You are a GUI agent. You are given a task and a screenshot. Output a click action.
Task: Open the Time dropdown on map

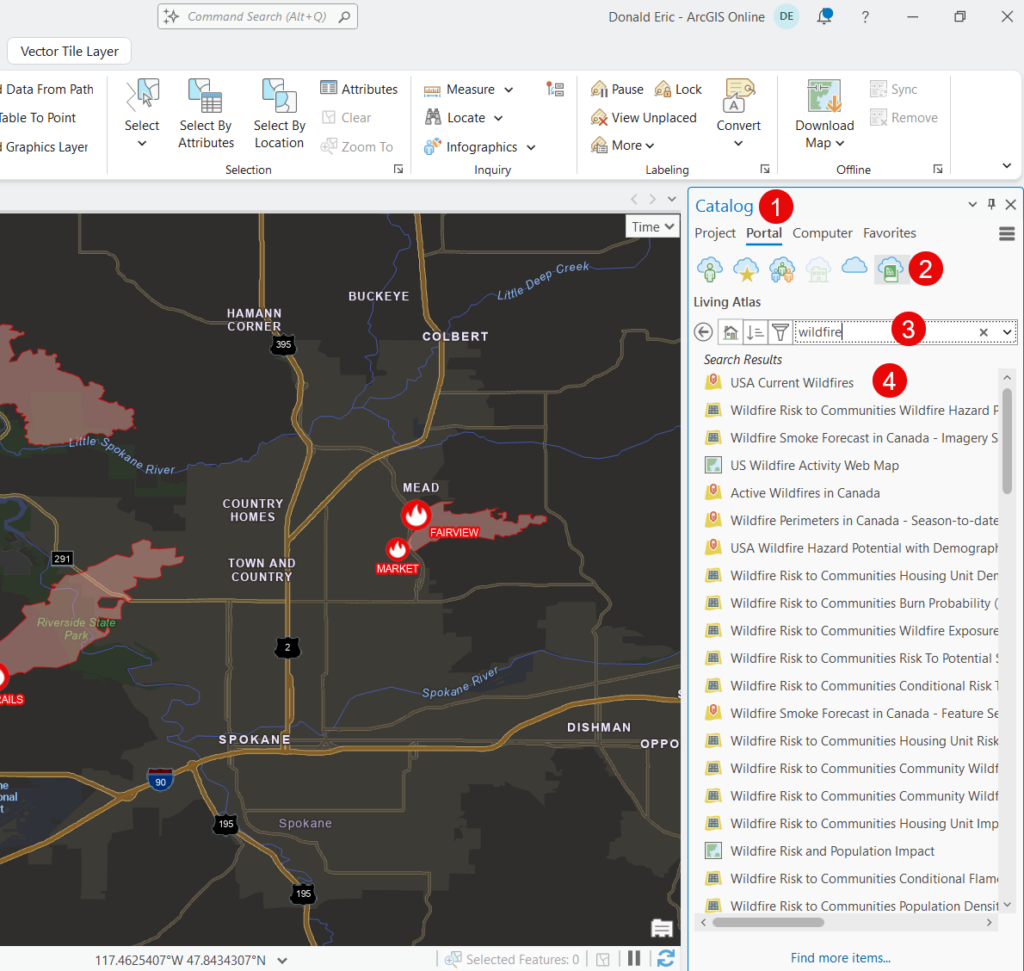tap(652, 227)
